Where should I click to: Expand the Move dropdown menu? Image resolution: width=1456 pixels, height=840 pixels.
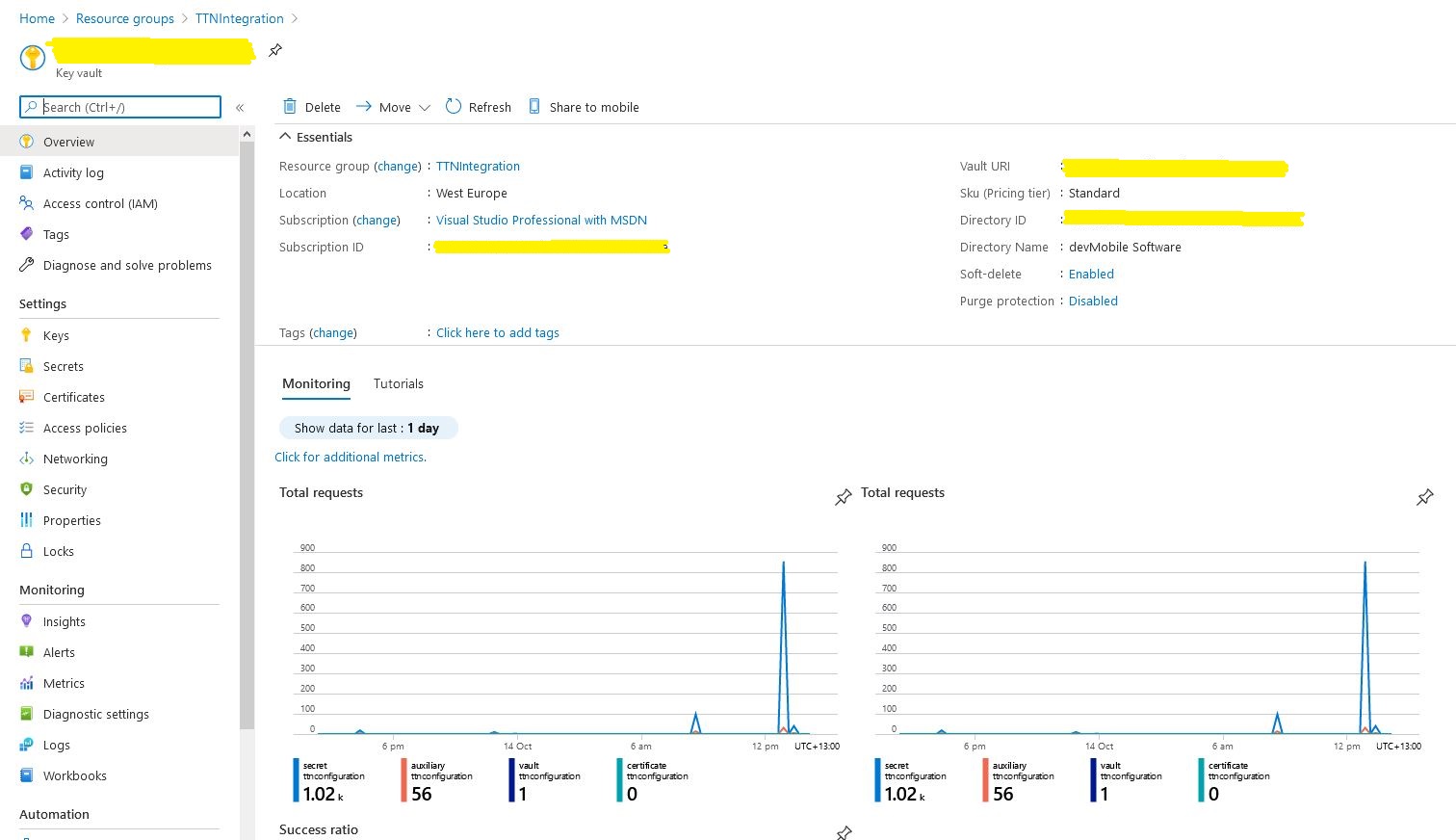424,108
